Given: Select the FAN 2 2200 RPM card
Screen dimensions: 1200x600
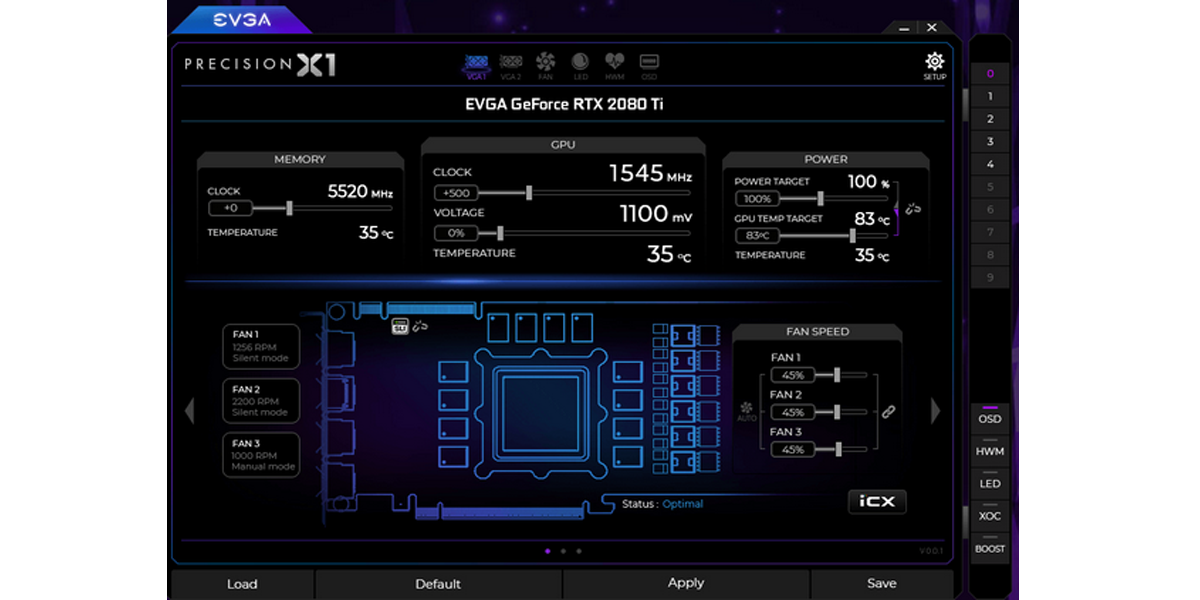Looking at the screenshot, I should pos(261,400).
